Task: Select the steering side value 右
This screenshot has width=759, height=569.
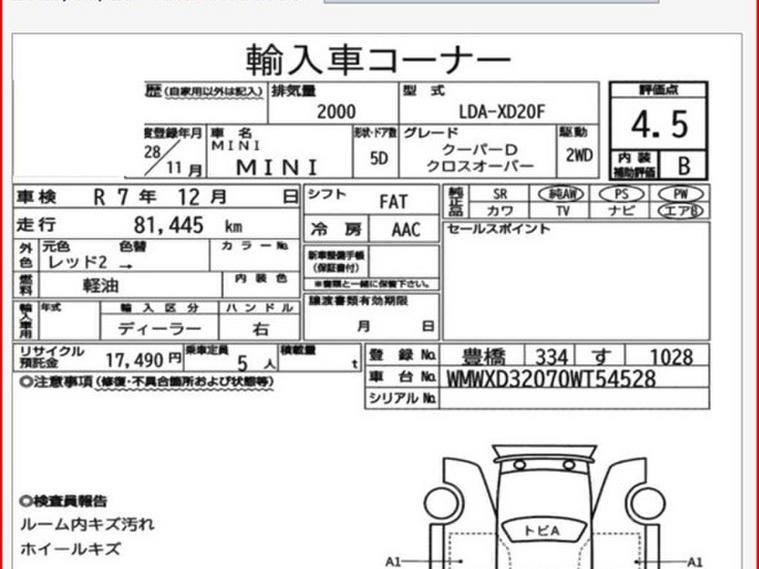Action: [260, 329]
